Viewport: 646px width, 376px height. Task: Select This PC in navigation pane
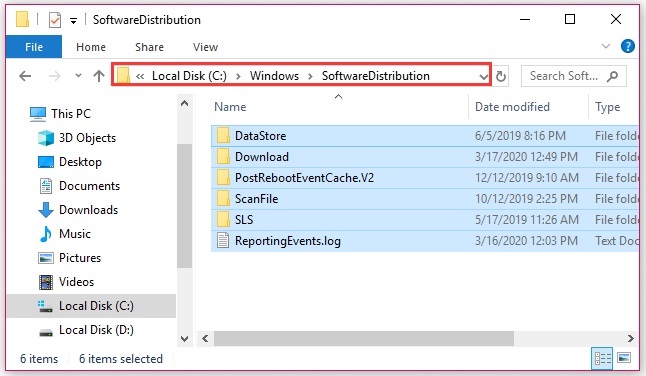[x=60, y=114]
